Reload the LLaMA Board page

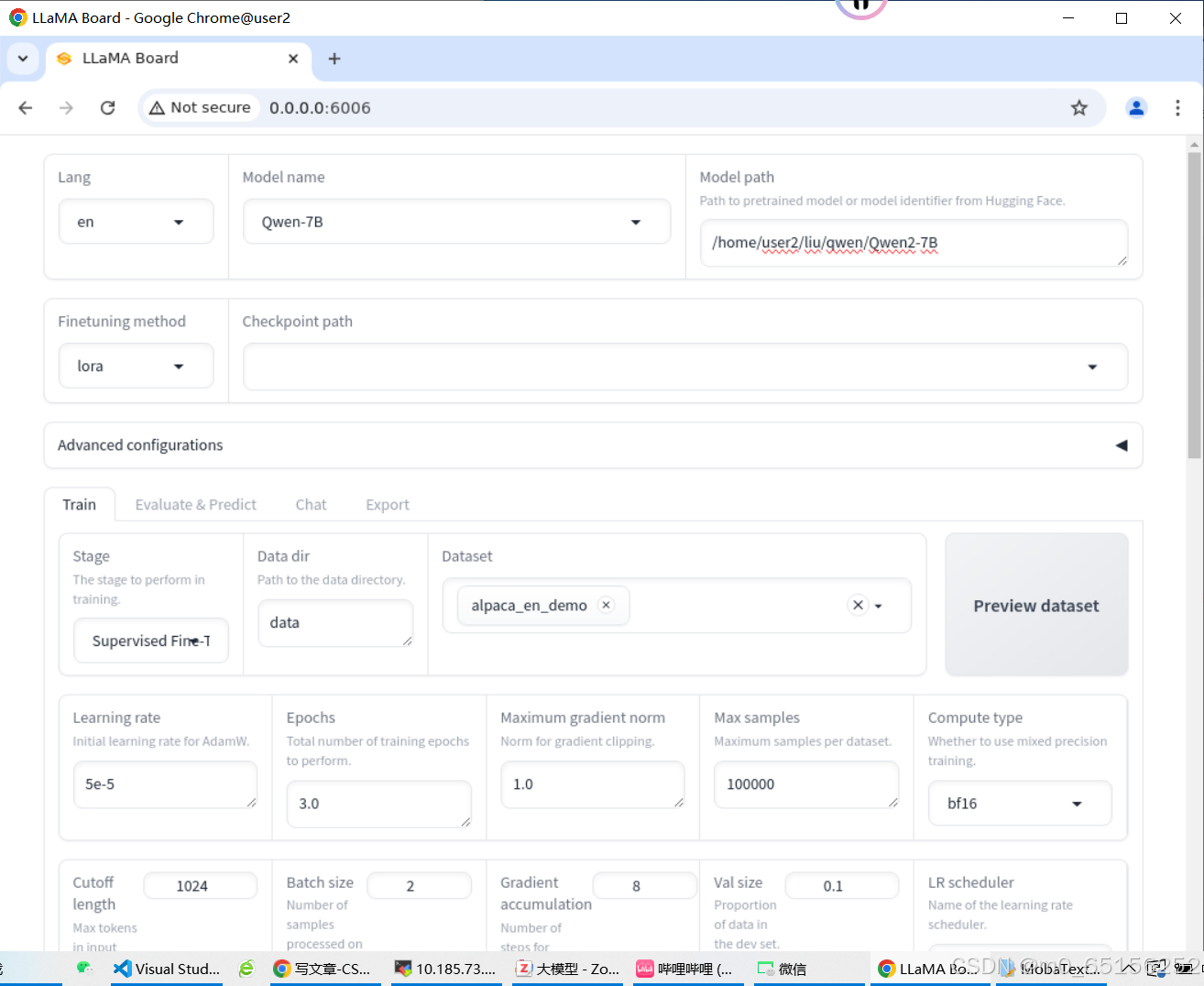pyautogui.click(x=107, y=107)
